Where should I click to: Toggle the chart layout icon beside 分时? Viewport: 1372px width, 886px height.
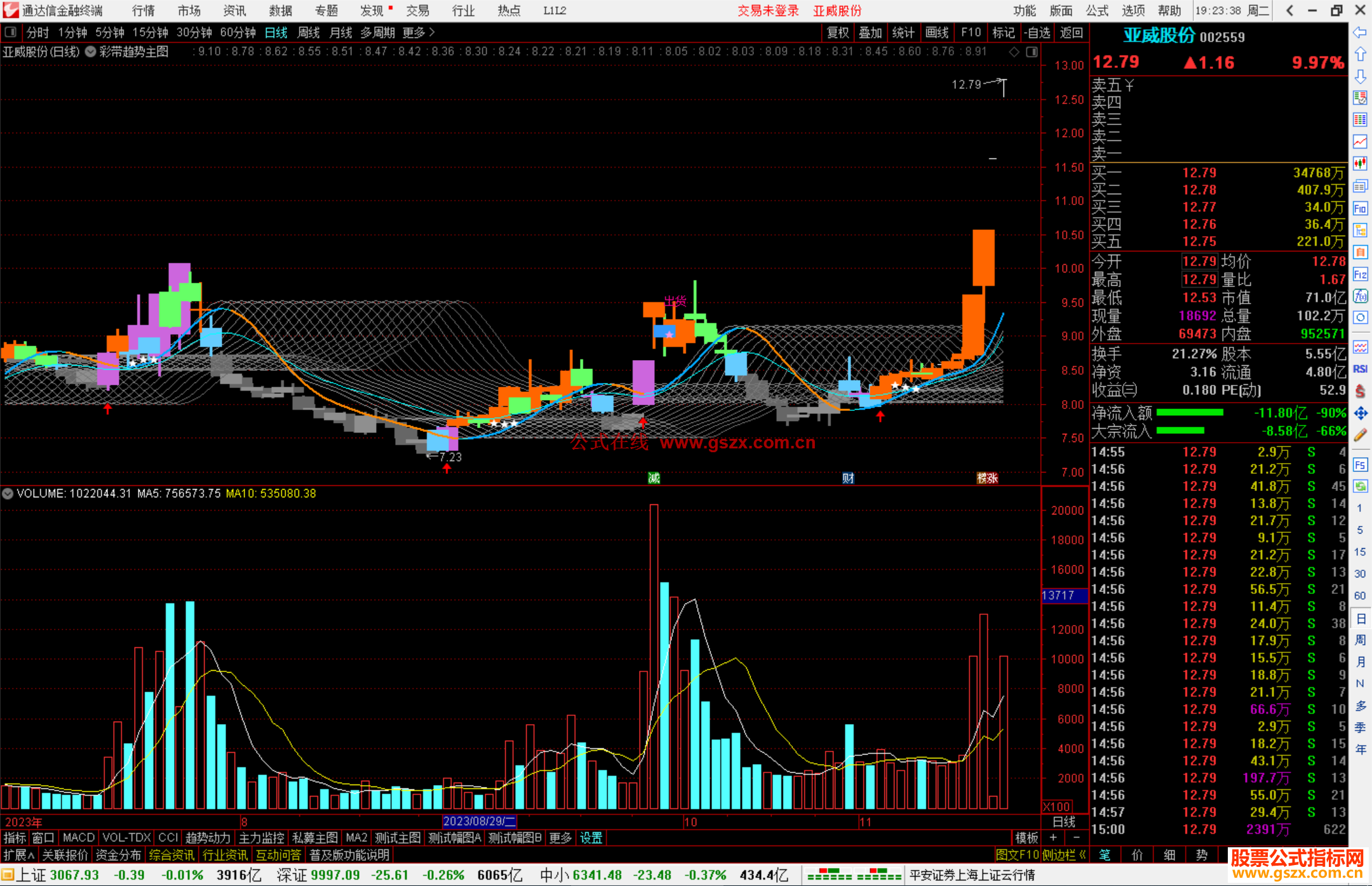[11, 32]
